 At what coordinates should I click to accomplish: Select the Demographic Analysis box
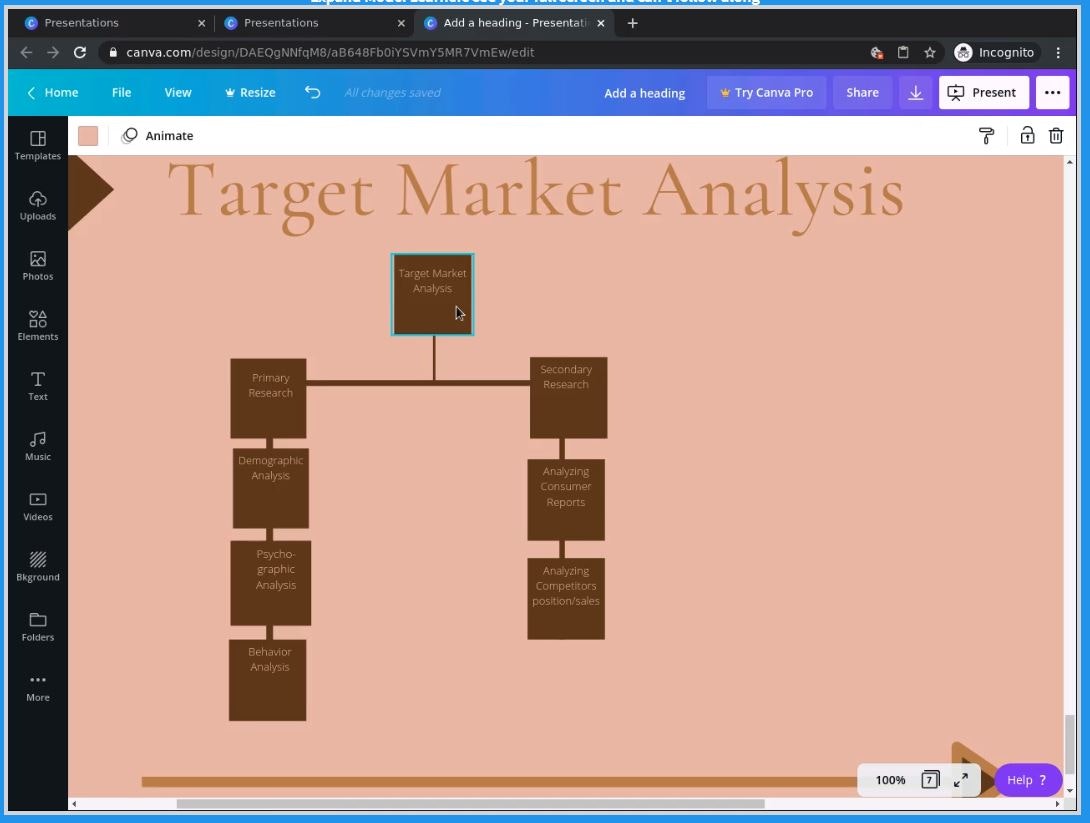point(270,488)
